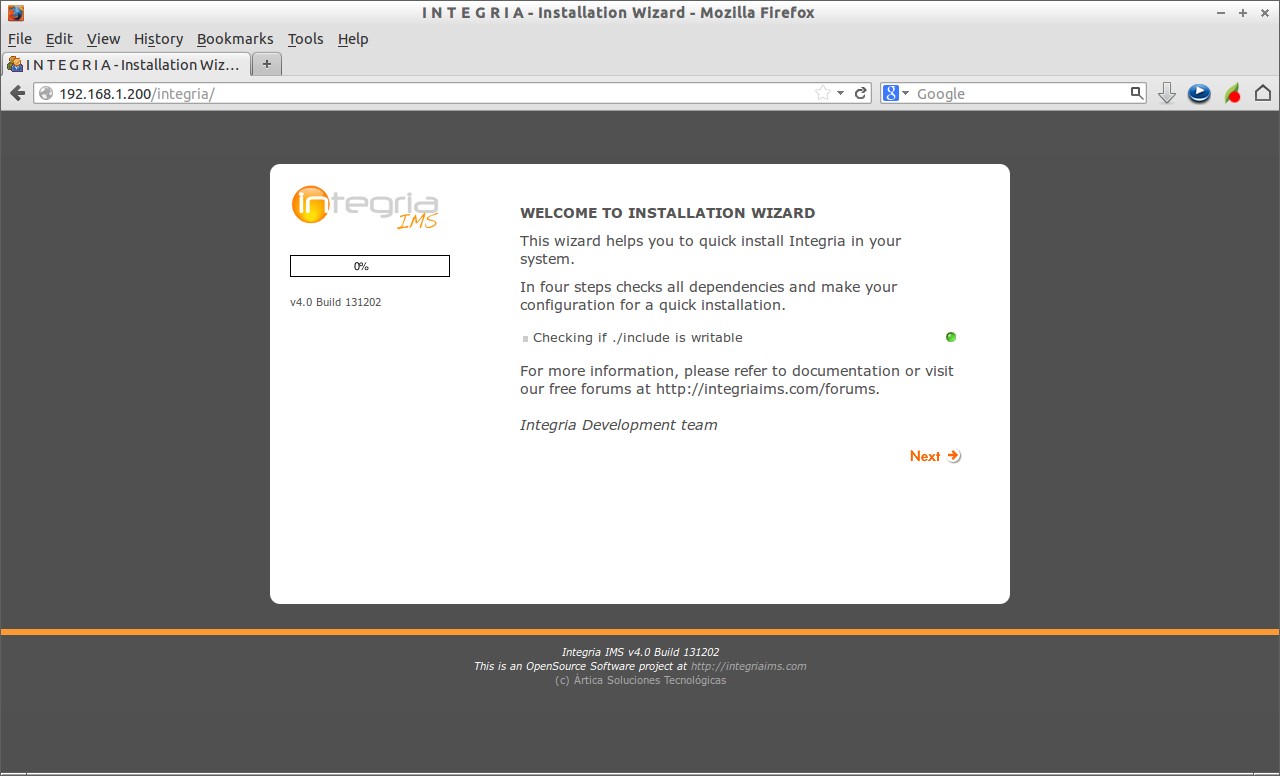Open the History menu
This screenshot has height=776, width=1280.
(x=158, y=39)
